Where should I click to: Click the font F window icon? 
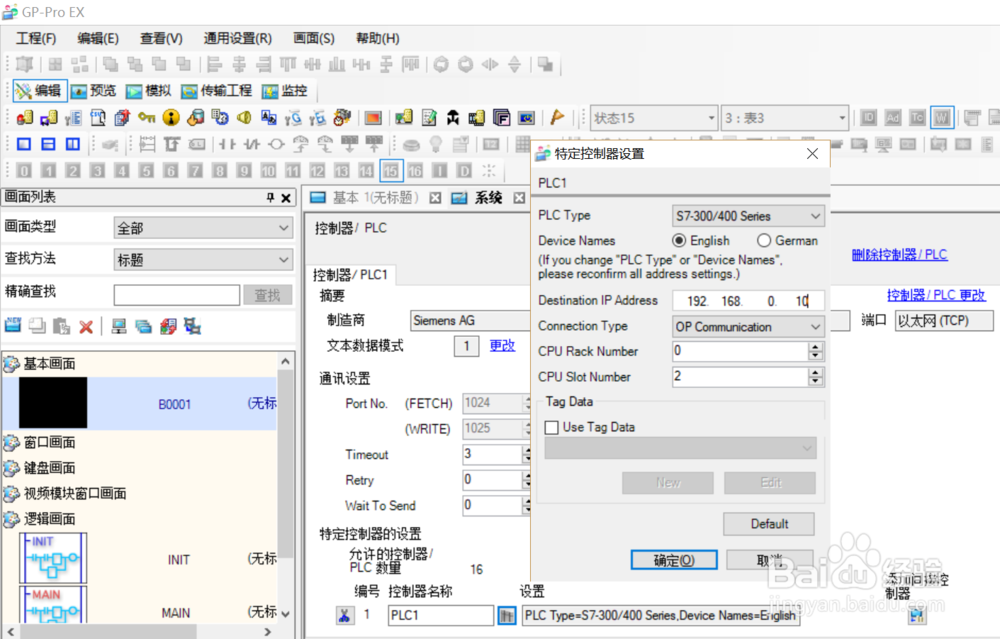coord(501,117)
